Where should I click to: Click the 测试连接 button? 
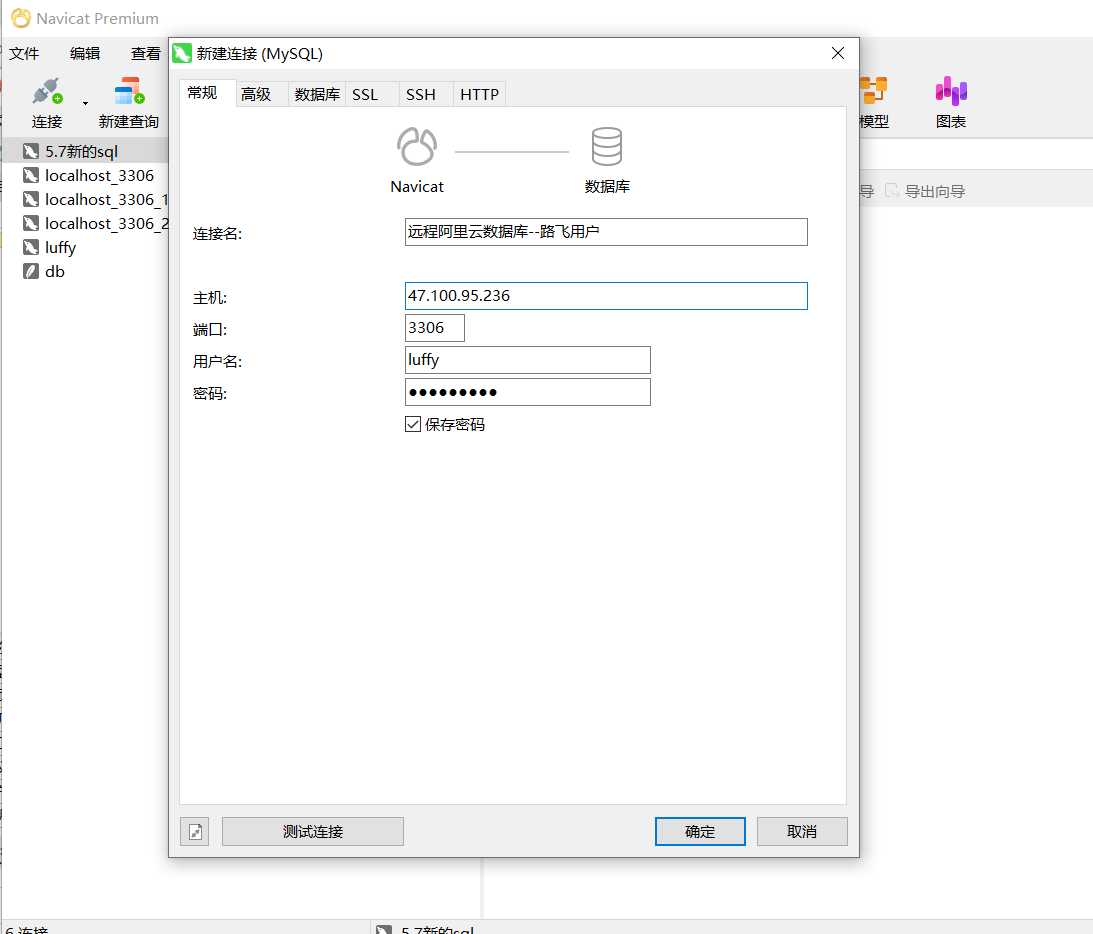313,832
